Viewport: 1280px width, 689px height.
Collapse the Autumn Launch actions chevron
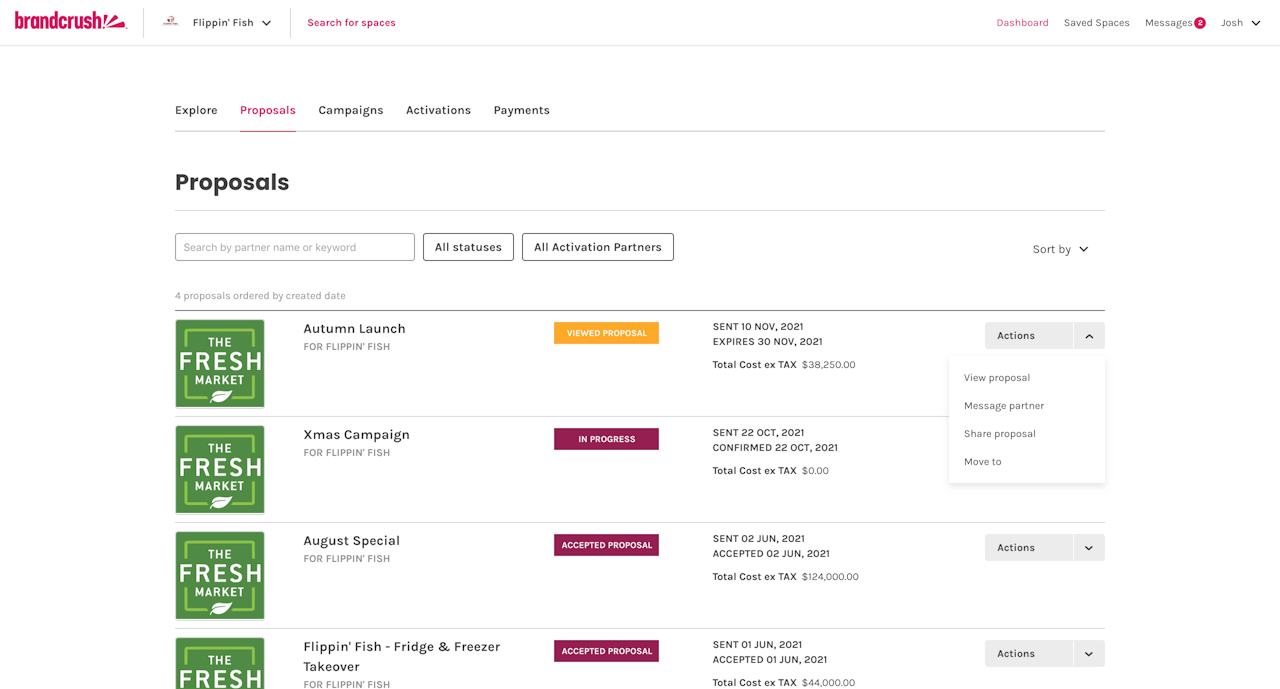coord(1089,336)
